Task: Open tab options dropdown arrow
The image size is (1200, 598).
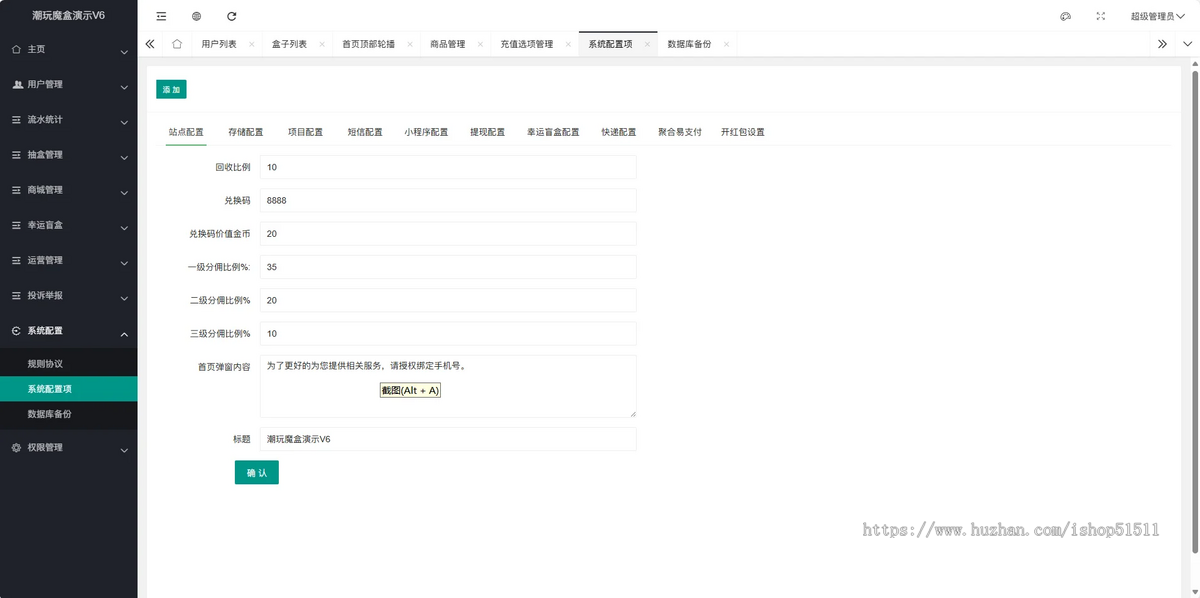Action: [x=1187, y=44]
